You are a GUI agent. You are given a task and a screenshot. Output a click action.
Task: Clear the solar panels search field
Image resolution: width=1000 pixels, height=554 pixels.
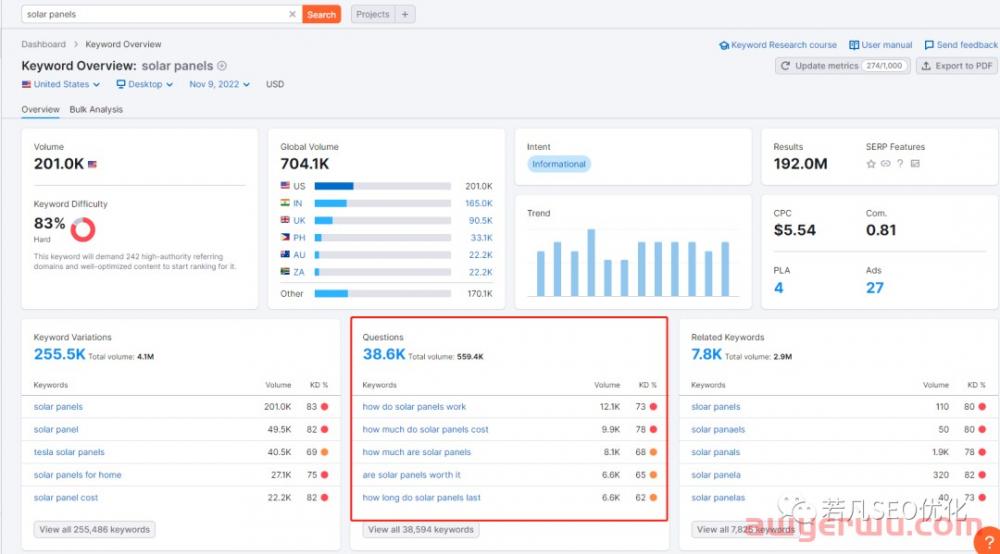(x=292, y=14)
